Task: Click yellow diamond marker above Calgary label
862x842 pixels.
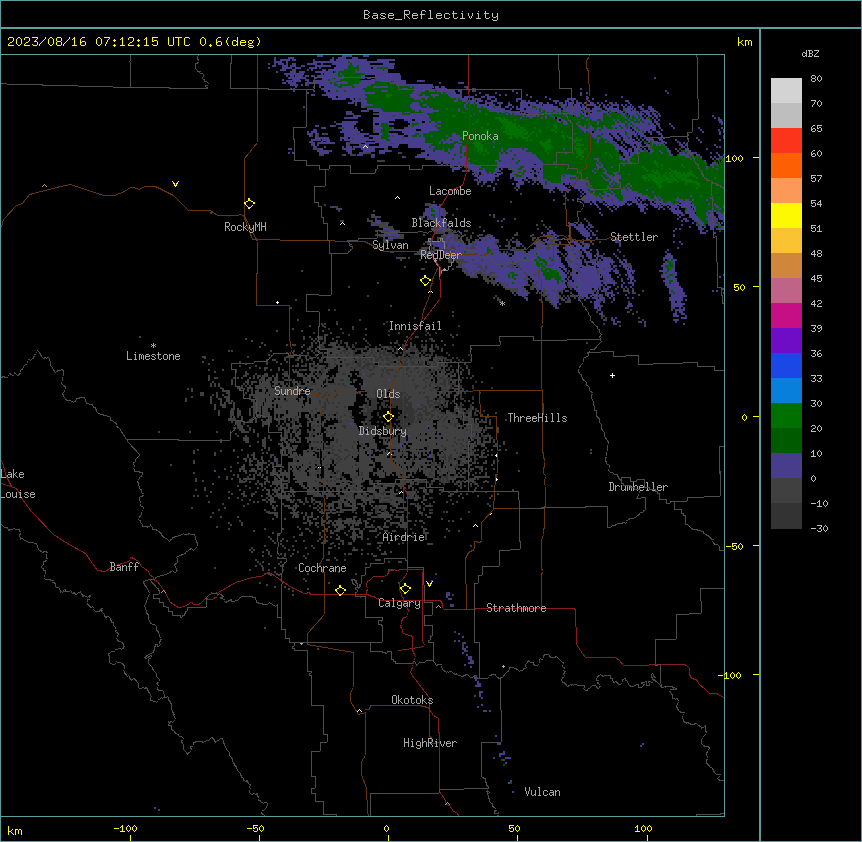Action: (405, 589)
